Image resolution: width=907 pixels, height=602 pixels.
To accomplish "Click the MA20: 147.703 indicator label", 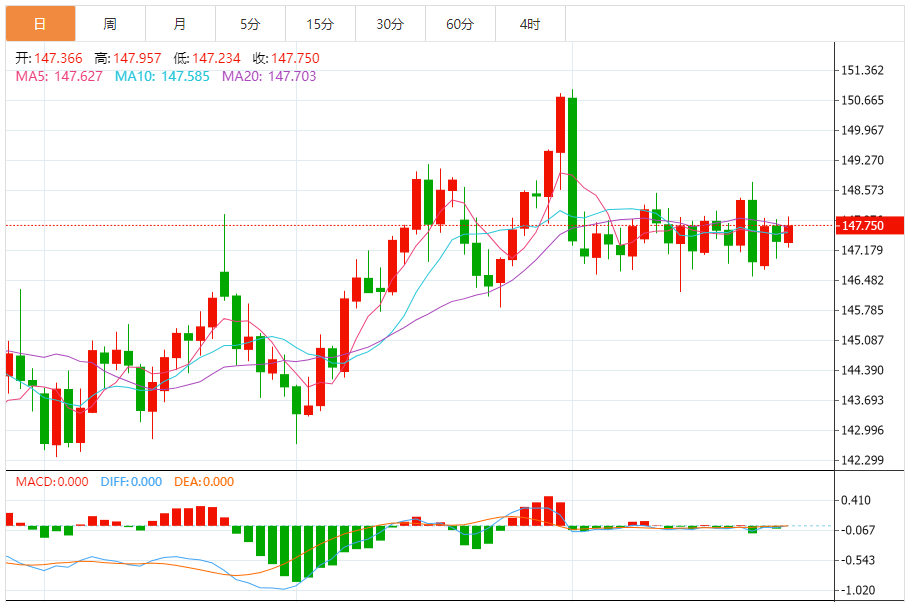I will pos(270,76).
